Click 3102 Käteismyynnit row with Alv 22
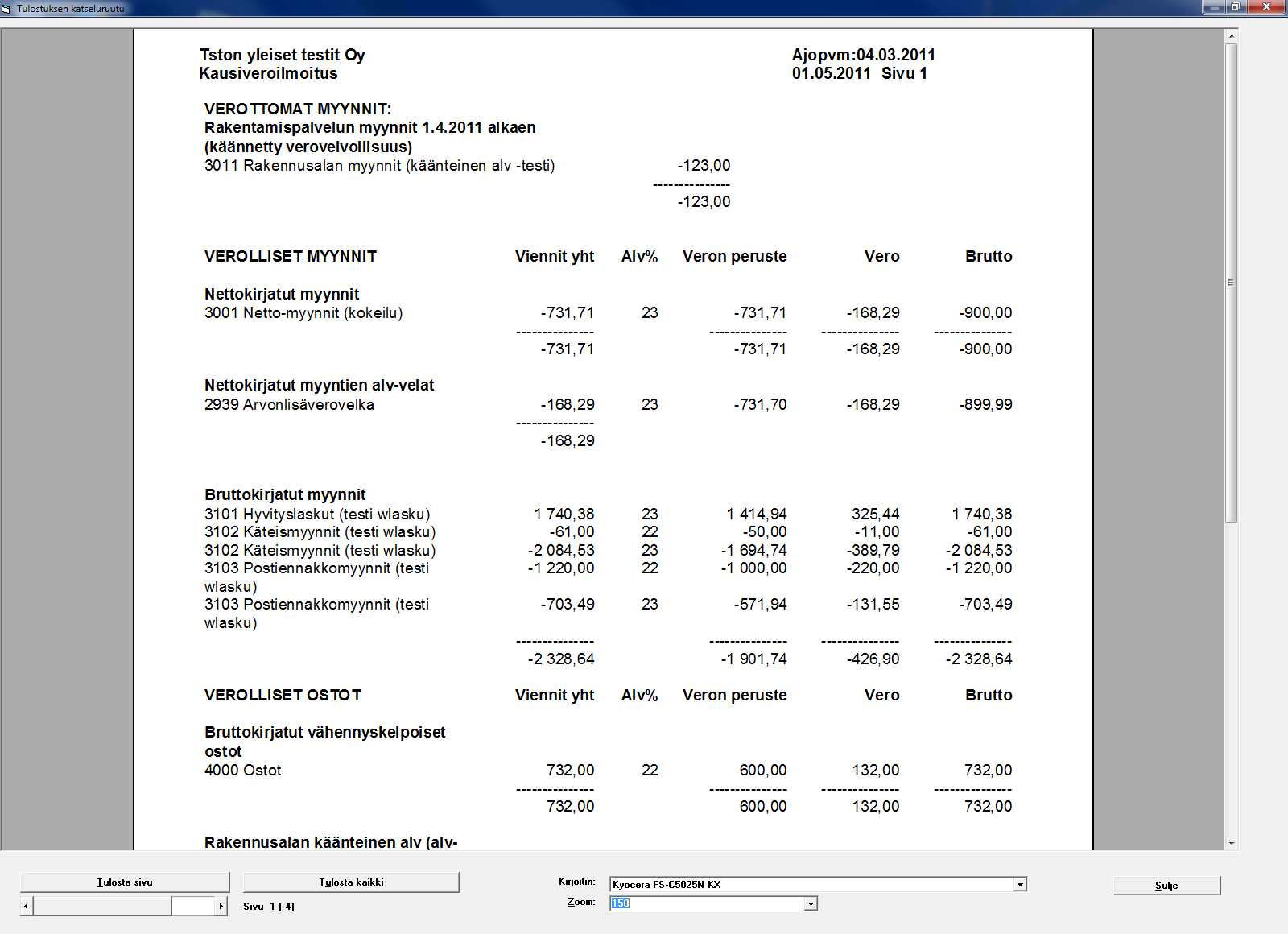This screenshot has height=934, width=1288. 609,532
